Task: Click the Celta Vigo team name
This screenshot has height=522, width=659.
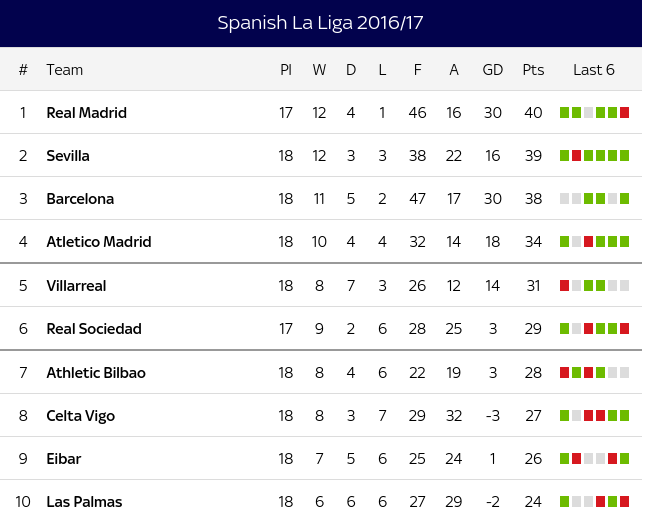Action: [x=81, y=416]
